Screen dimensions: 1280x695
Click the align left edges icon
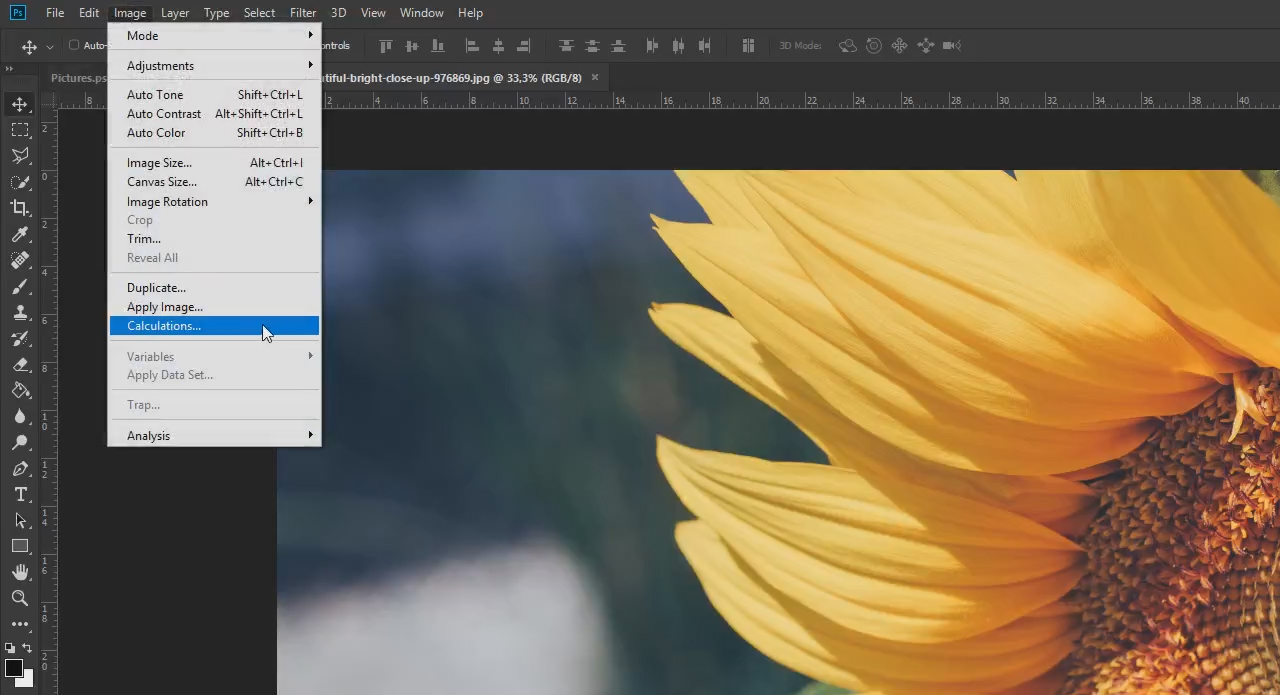(x=472, y=46)
